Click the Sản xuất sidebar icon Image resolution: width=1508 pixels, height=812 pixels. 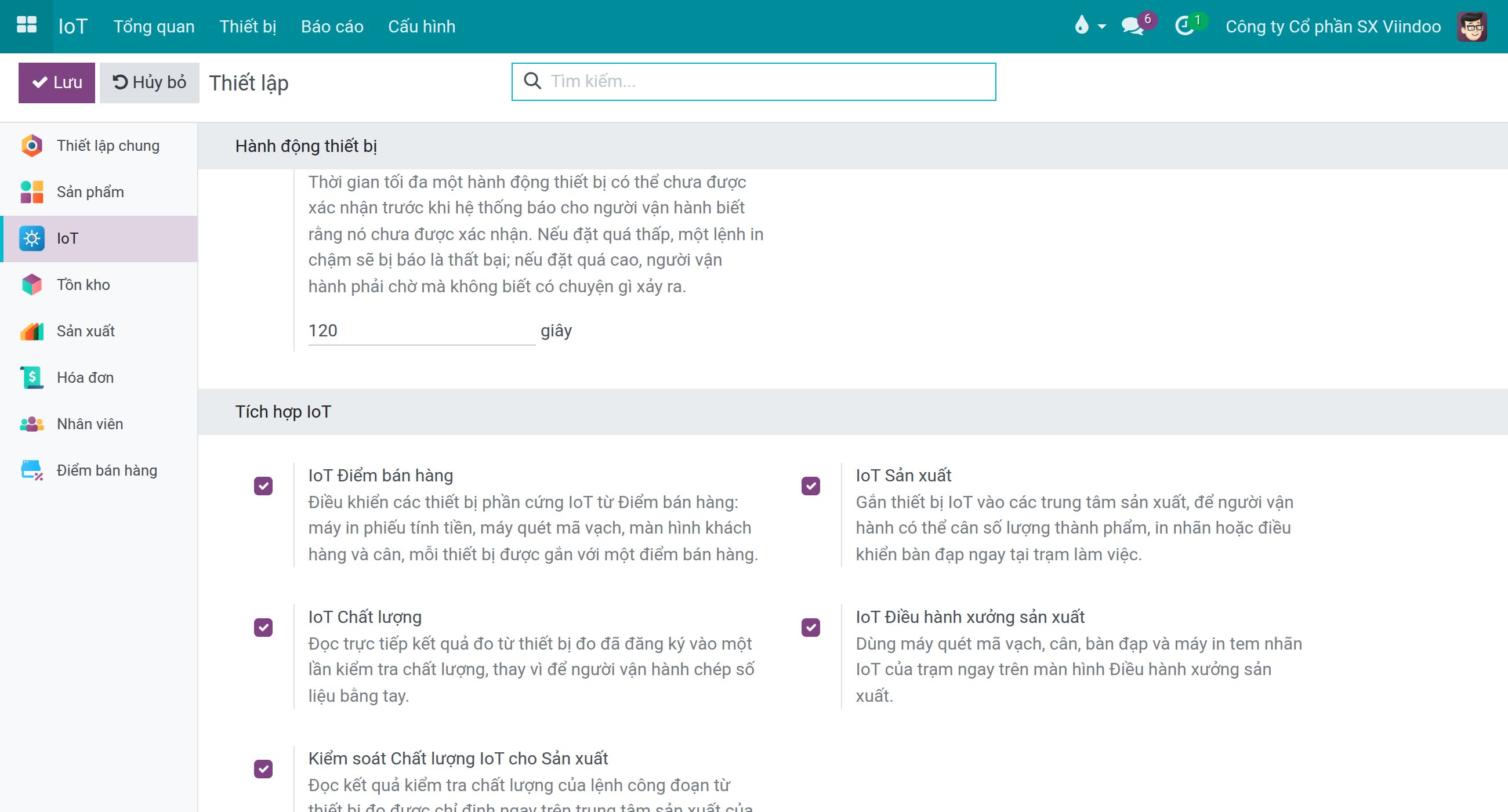[32, 331]
